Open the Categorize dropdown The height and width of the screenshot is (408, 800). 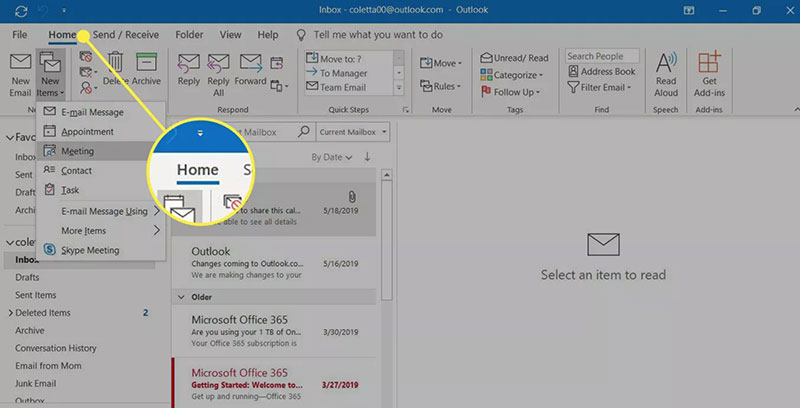pos(512,75)
